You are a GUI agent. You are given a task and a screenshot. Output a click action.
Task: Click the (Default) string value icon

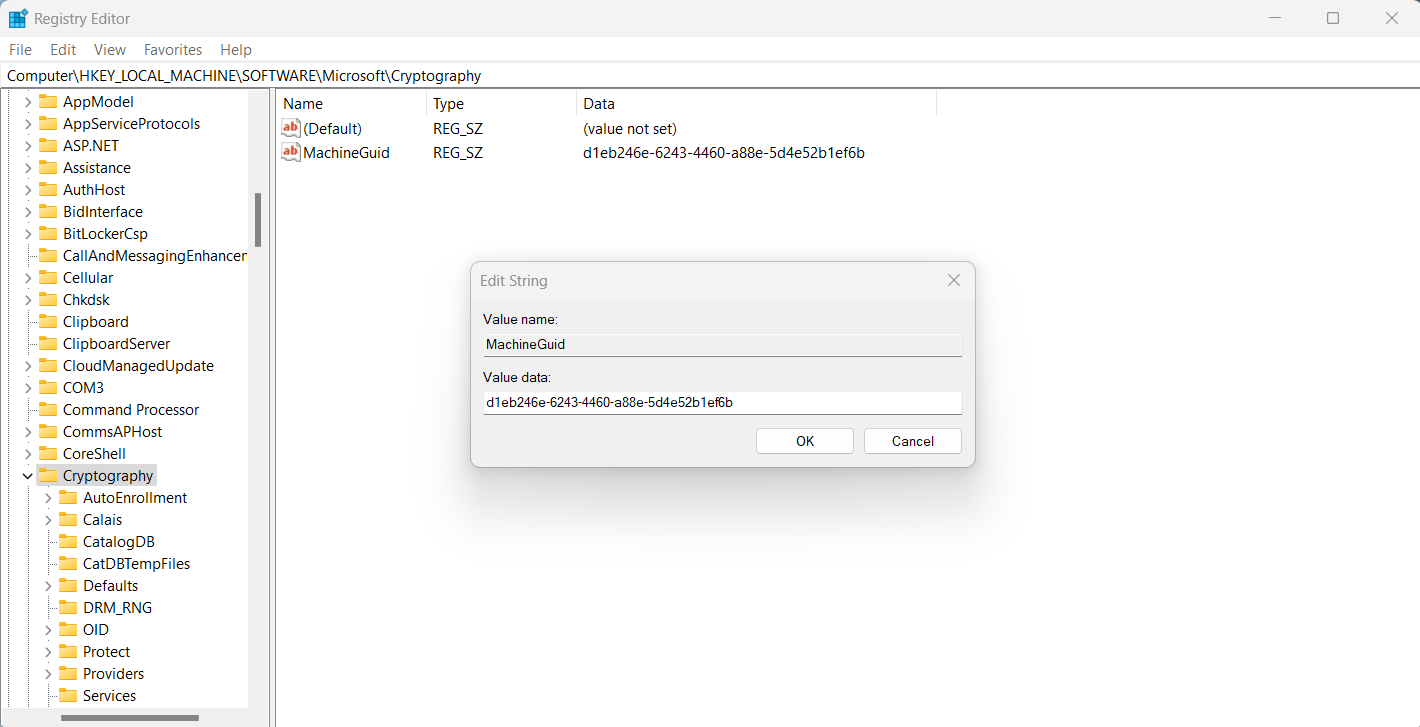291,129
